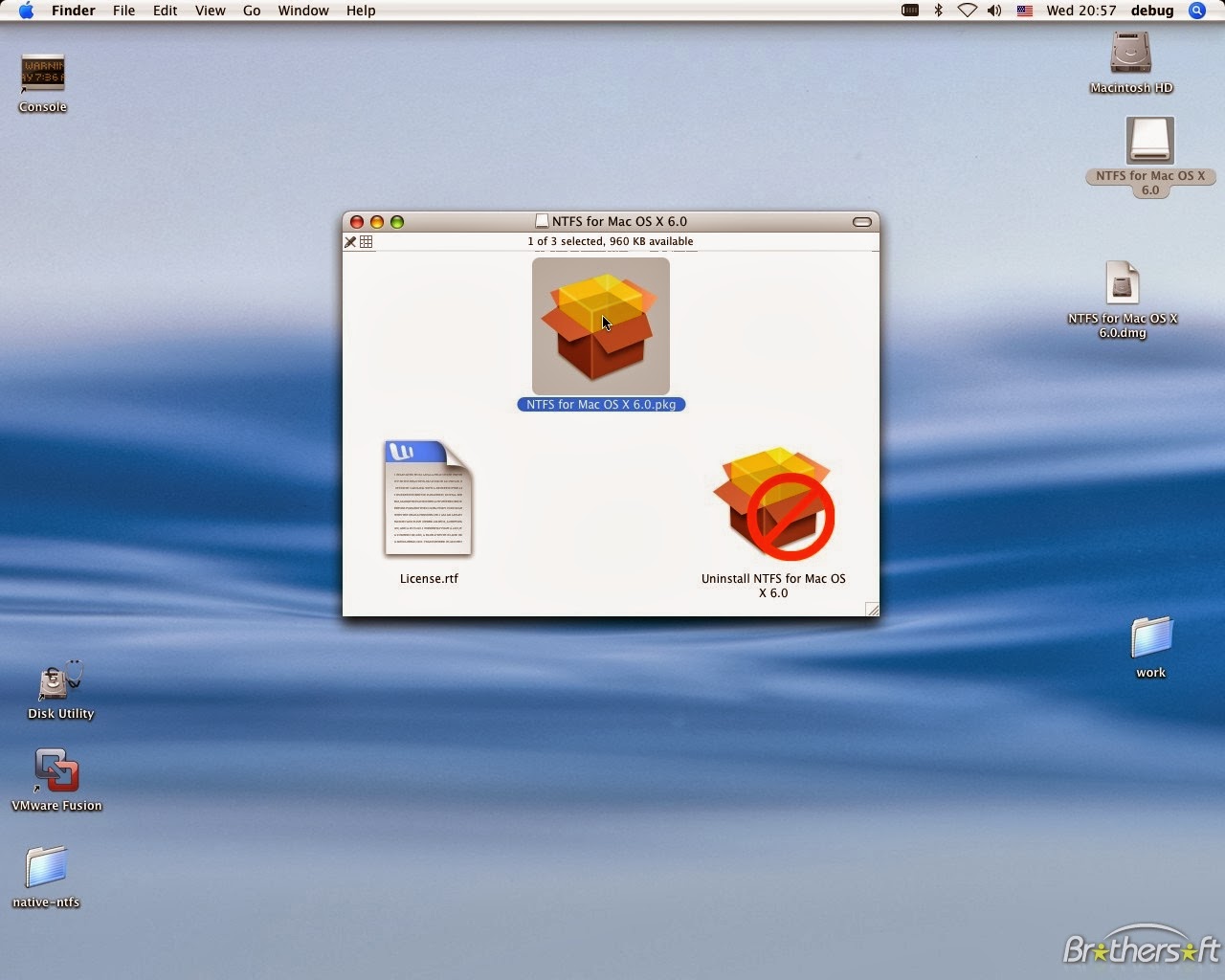The width and height of the screenshot is (1225, 980).
Task: Select the Macintosh HD drive icon
Action: (x=1130, y=53)
